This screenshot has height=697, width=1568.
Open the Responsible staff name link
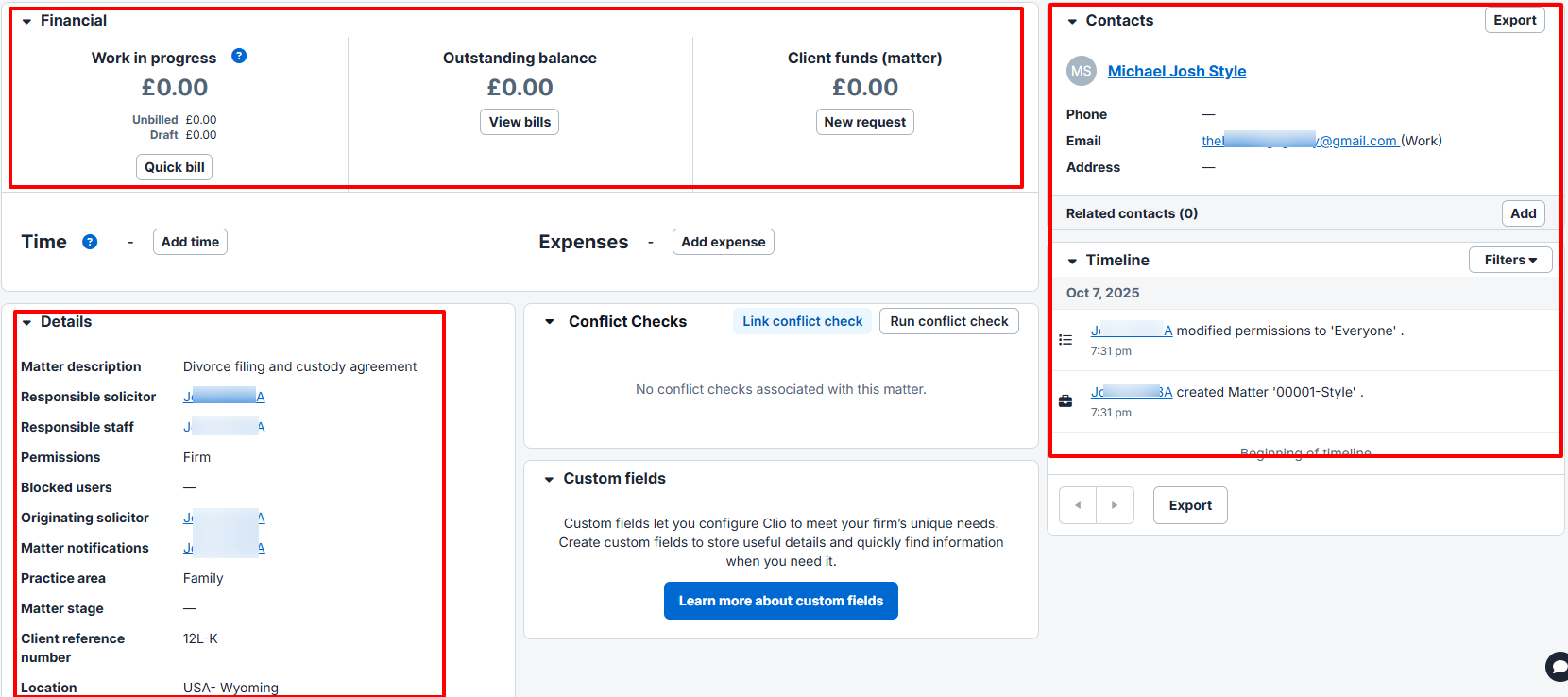[224, 427]
